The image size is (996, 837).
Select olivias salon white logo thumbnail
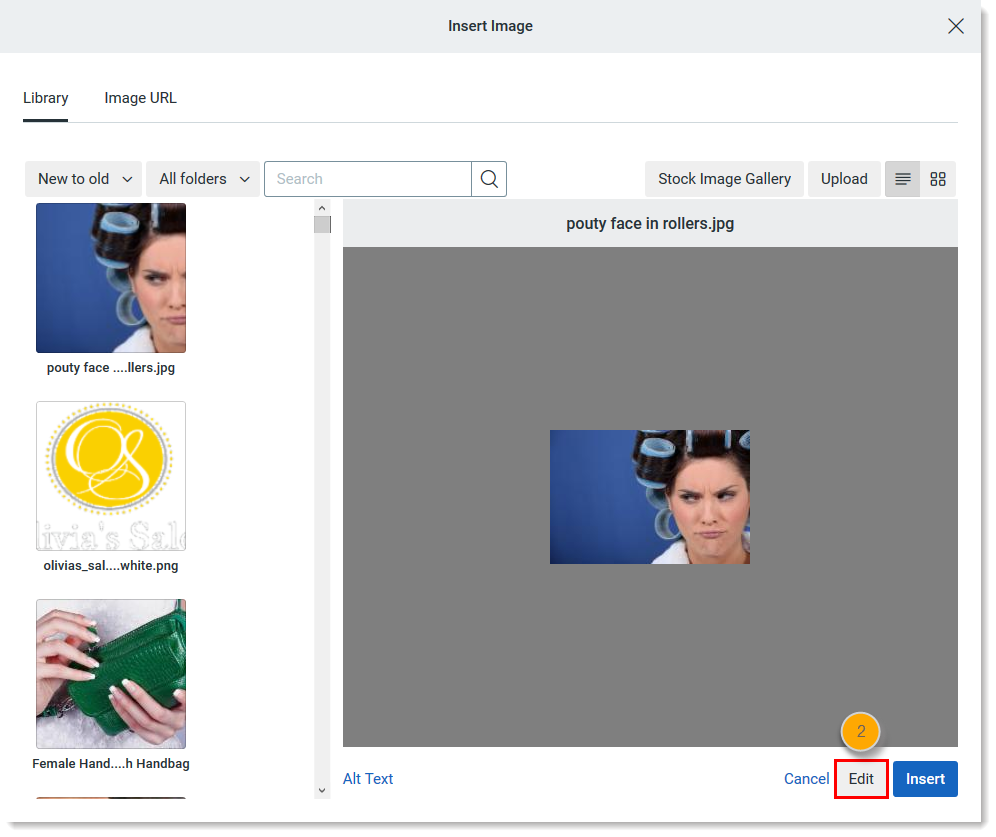pos(111,476)
